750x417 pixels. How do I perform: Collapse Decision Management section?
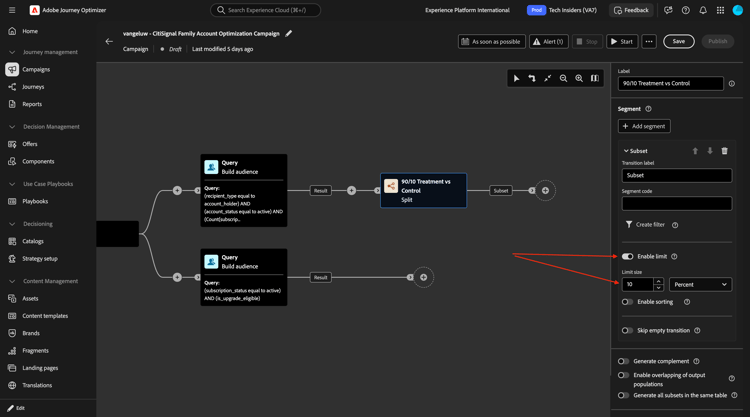pyautogui.click(x=12, y=127)
